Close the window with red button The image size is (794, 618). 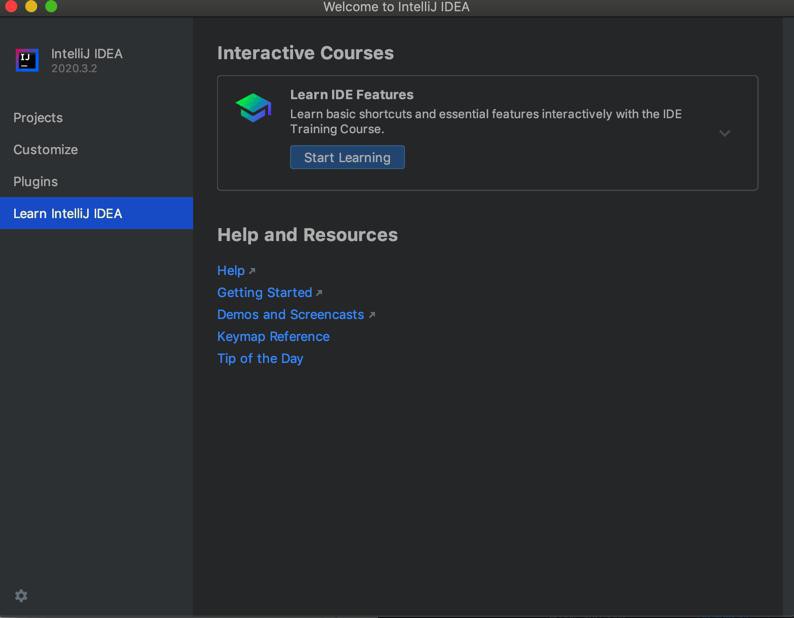click(x=11, y=6)
